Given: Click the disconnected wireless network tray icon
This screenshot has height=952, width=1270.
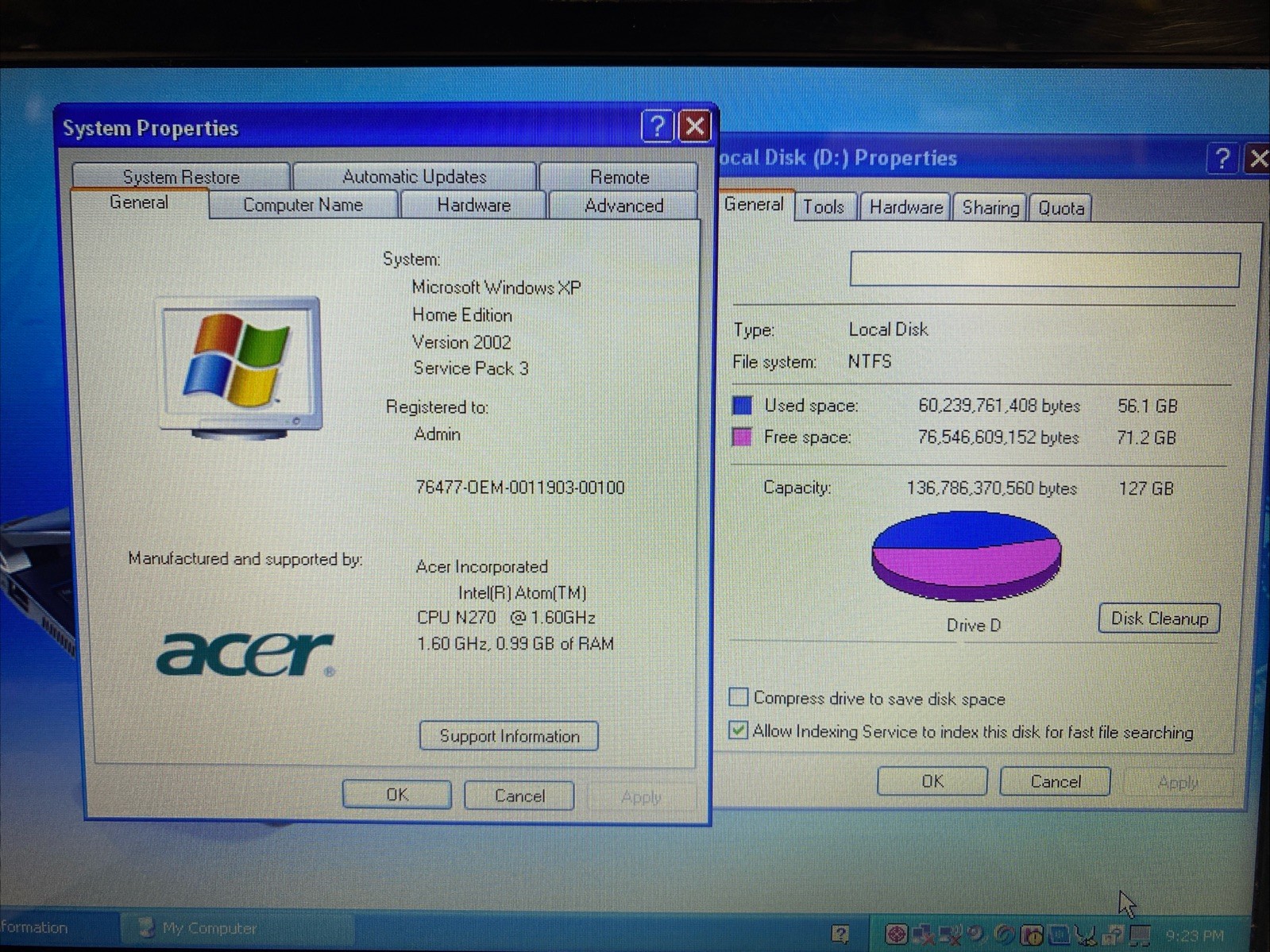Looking at the screenshot, I should (951, 935).
